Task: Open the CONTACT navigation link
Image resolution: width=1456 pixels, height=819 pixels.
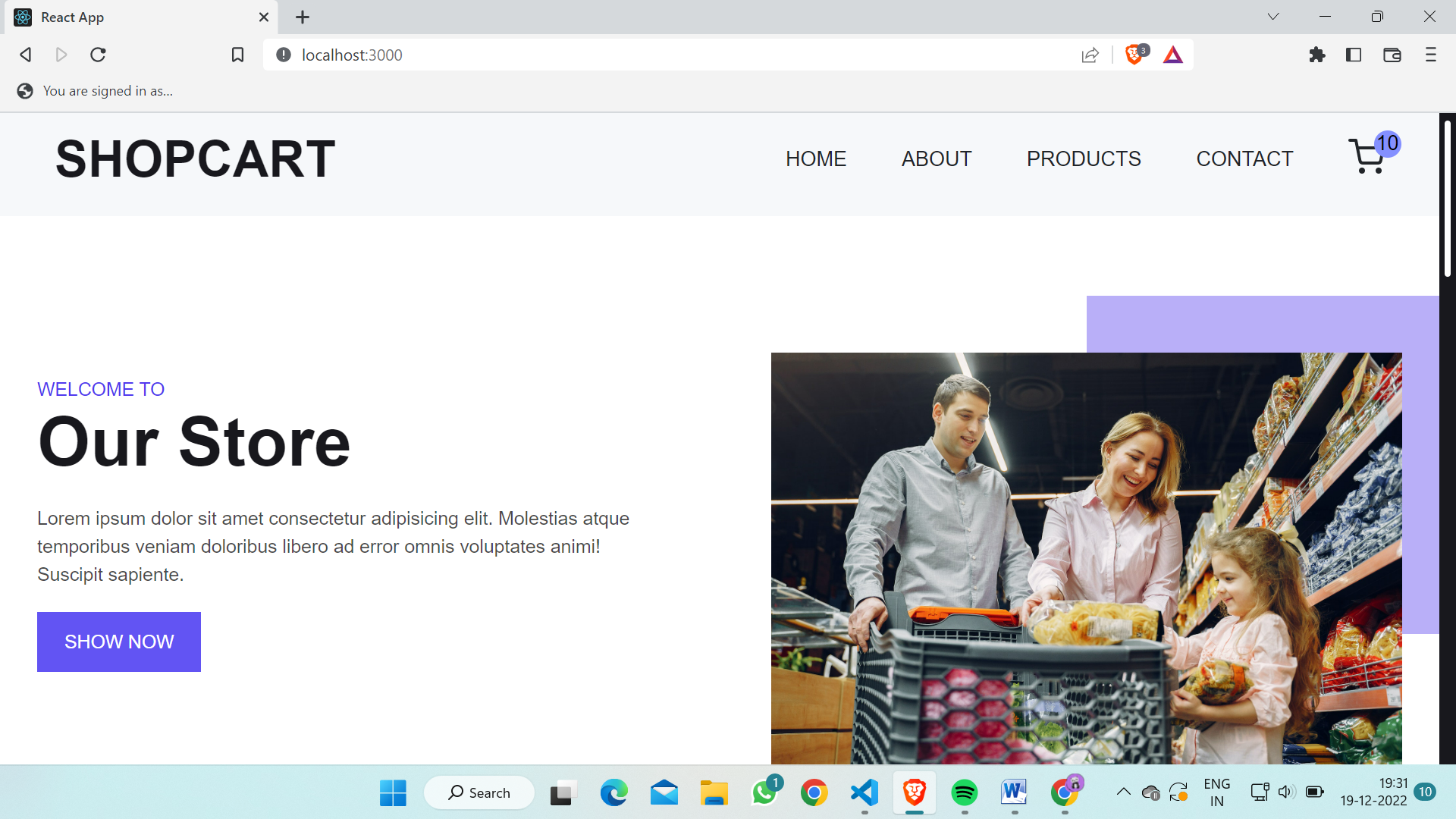Action: pos(1244,158)
